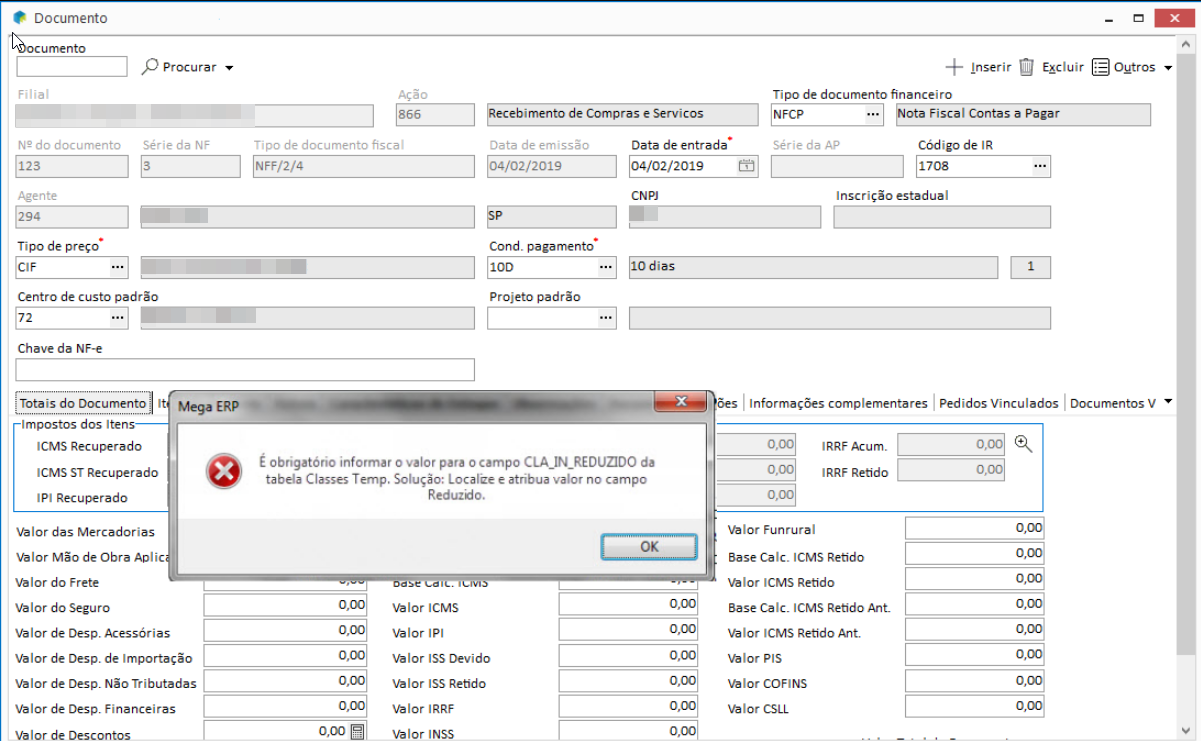The width and height of the screenshot is (1201, 741).
Task: Switch to Informações complementares tab
Action: pos(838,403)
